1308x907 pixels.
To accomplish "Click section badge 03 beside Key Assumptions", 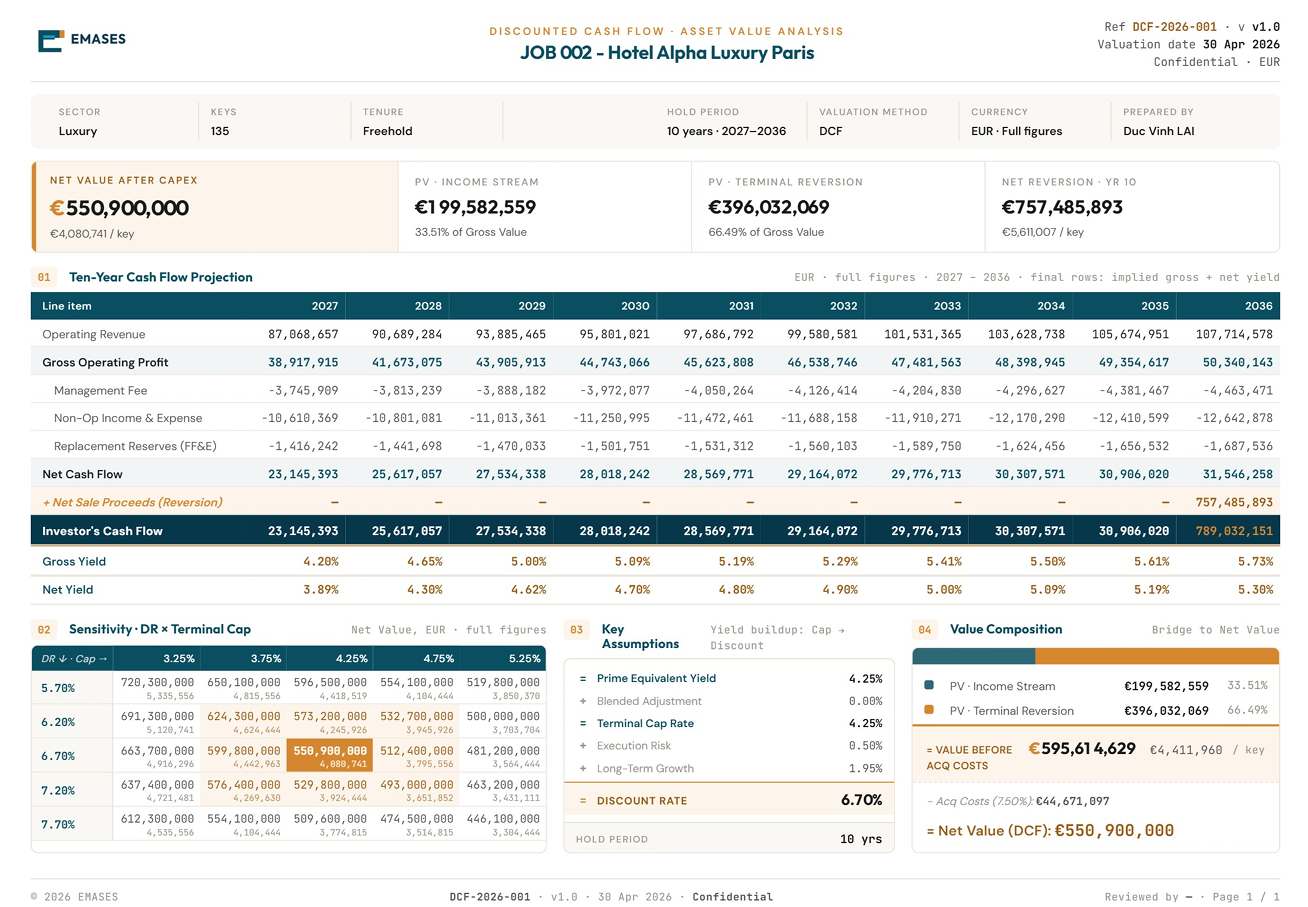I will point(577,630).
